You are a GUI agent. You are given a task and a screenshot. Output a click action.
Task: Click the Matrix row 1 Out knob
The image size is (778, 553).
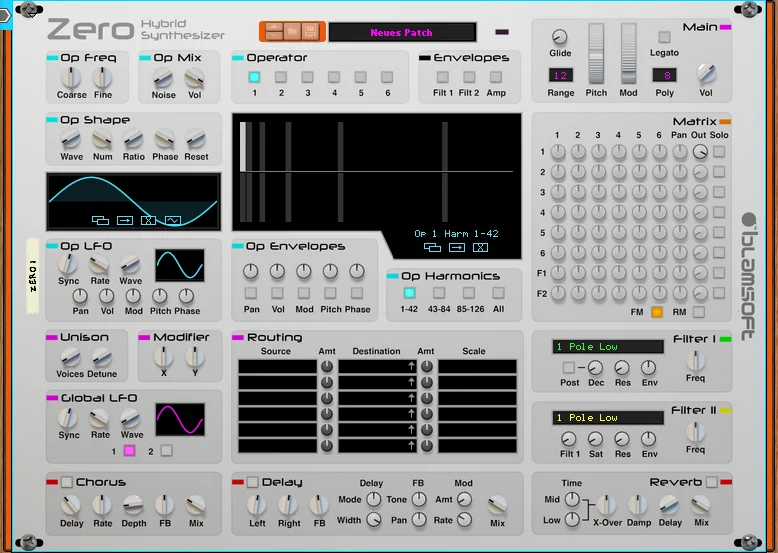pyautogui.click(x=700, y=152)
